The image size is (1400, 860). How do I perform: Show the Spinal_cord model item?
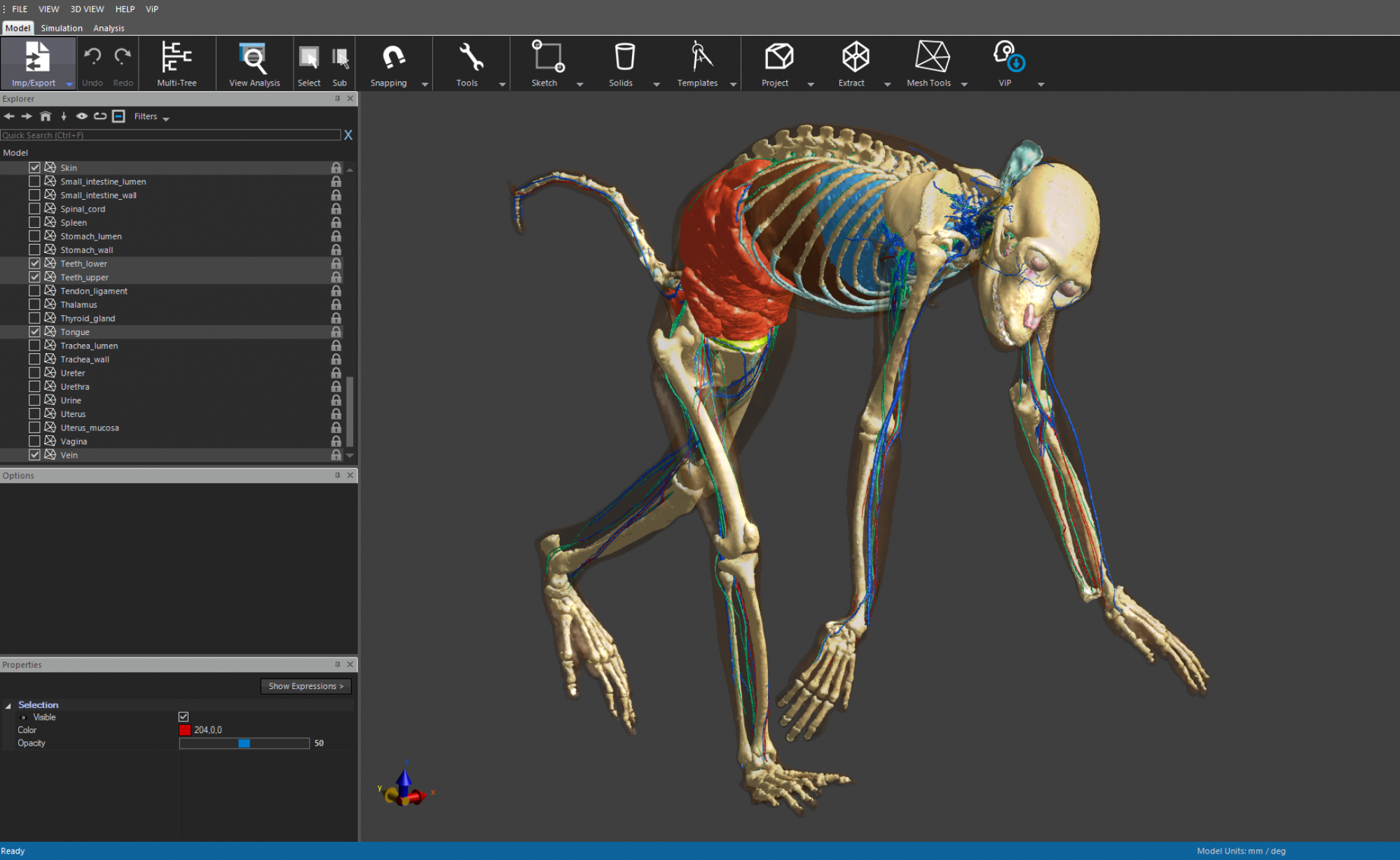click(x=34, y=208)
